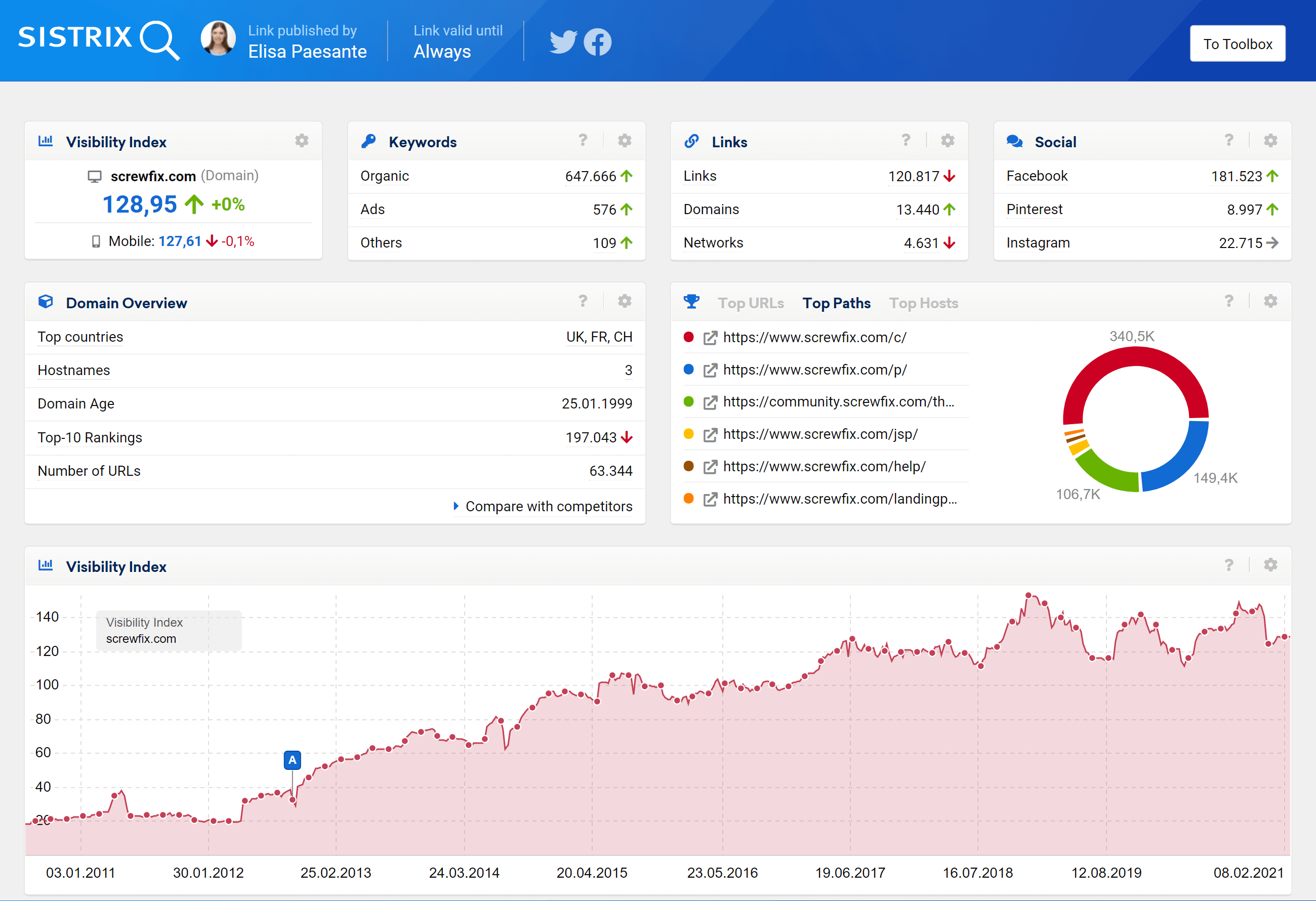Click the Keywords key icon
The height and width of the screenshot is (901, 1316).
(368, 141)
